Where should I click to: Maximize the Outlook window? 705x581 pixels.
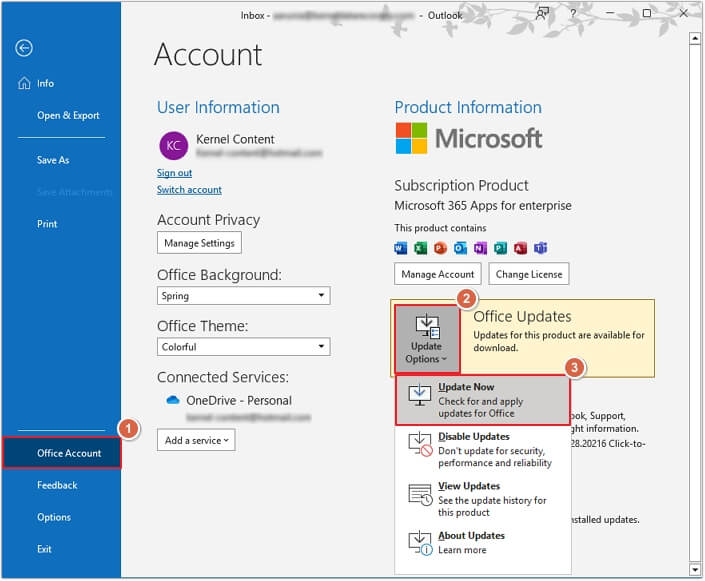click(647, 13)
